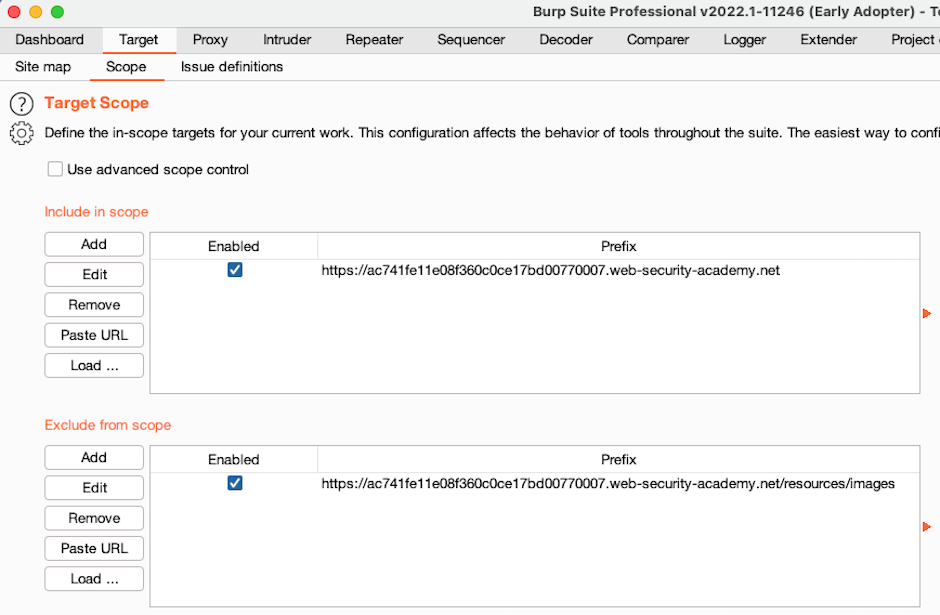Close the Burp Suite window
Screen dimensions: 940x615
point(14,12)
